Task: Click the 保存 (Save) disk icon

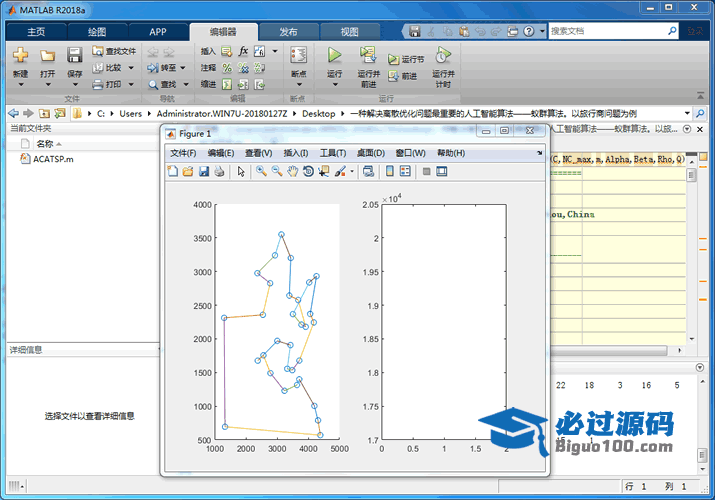Action: (x=74, y=55)
